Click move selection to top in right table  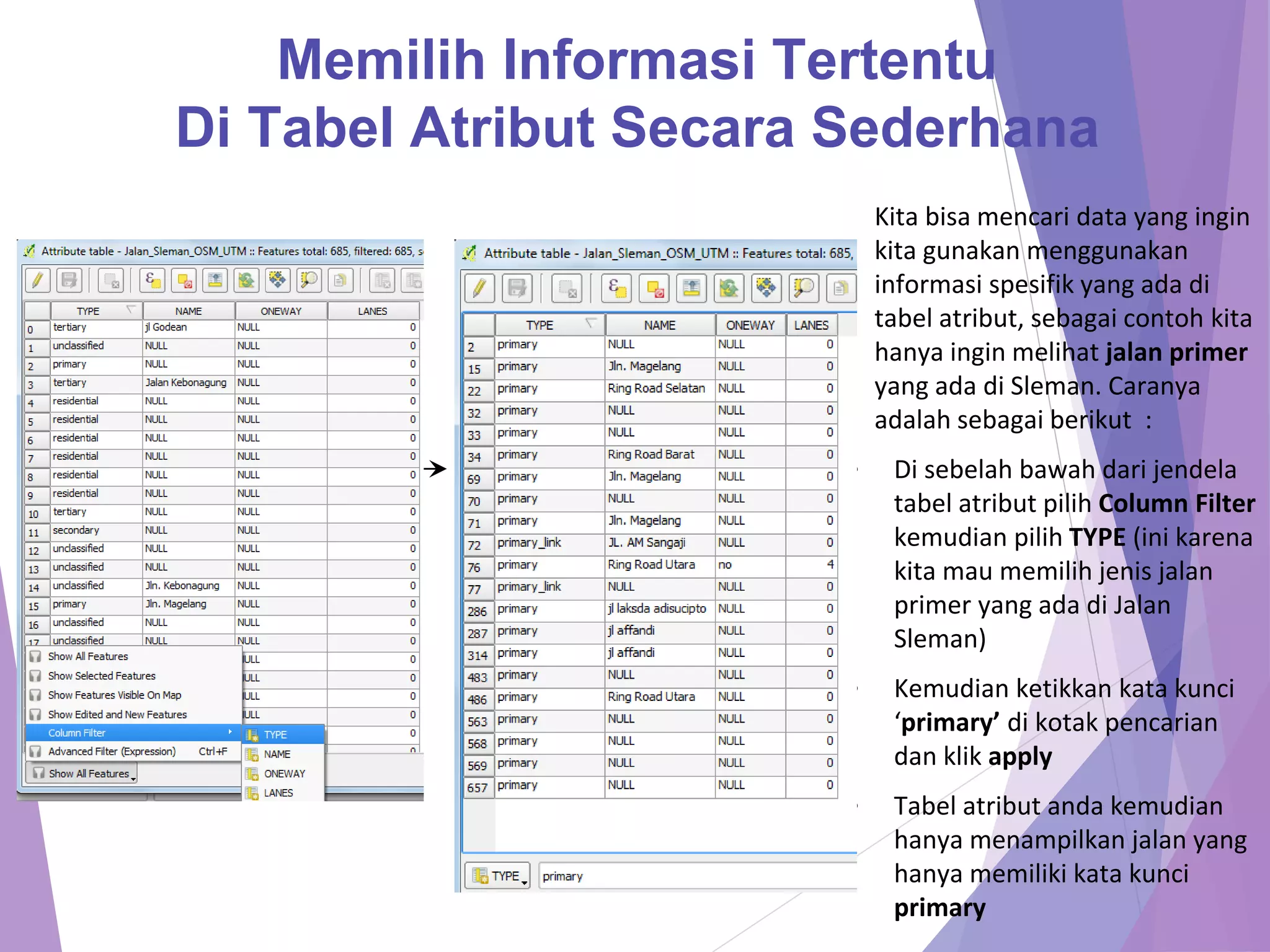691,289
